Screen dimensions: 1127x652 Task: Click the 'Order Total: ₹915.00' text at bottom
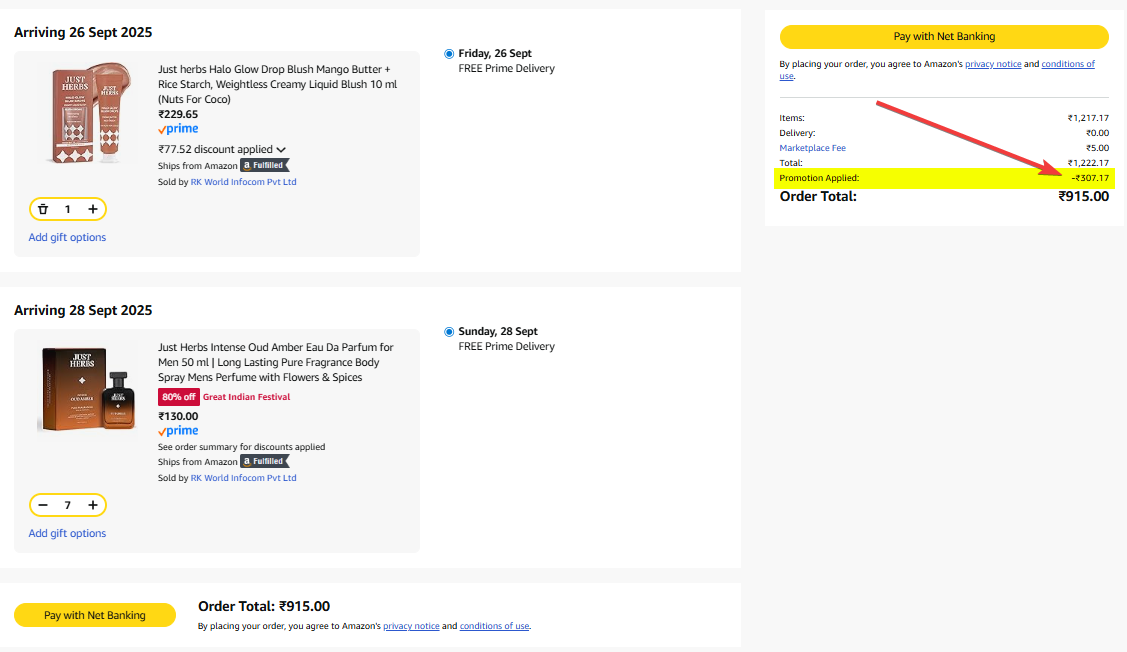tap(264, 607)
